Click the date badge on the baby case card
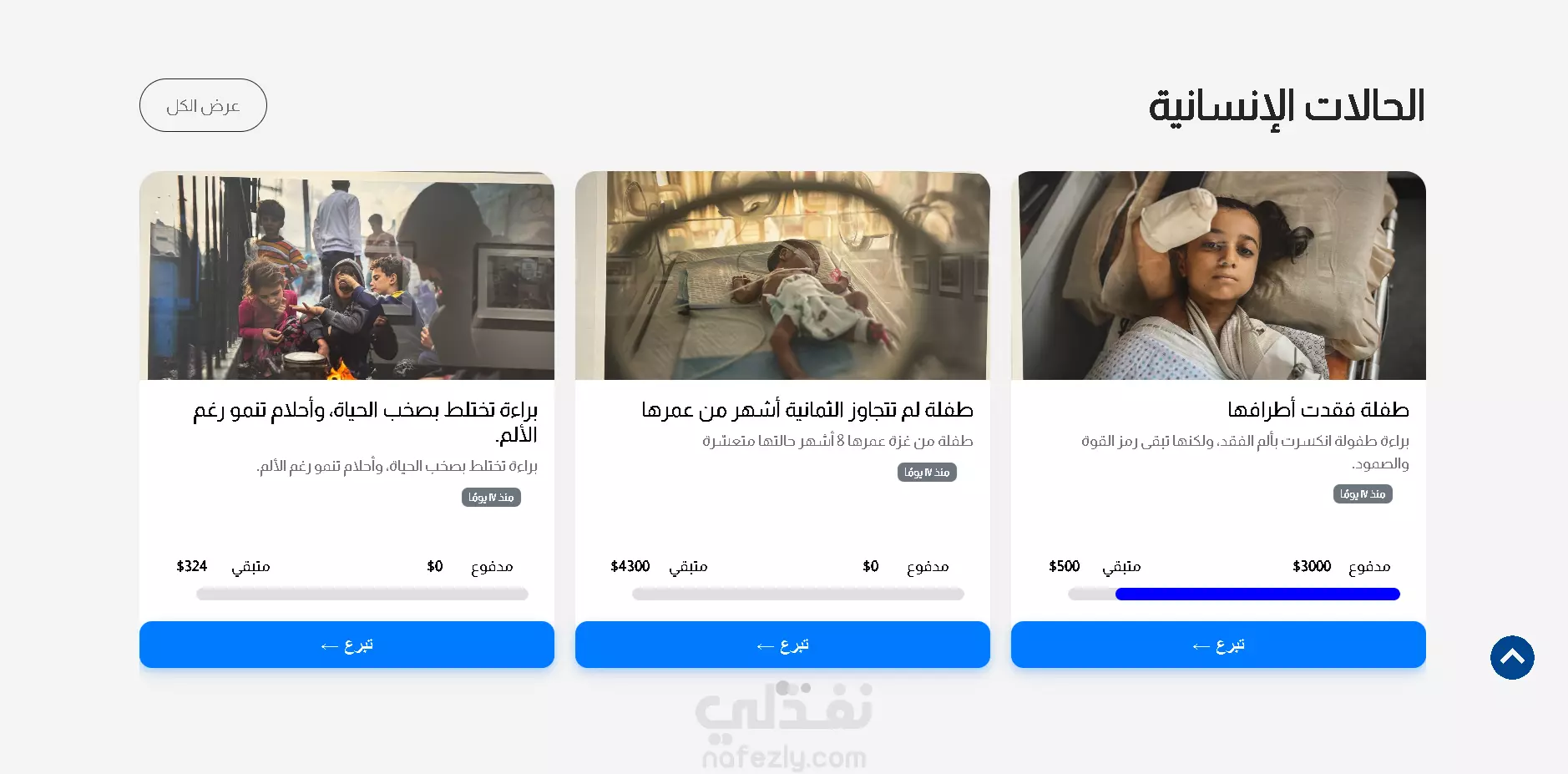This screenshot has width=1568, height=774. pos(927,472)
